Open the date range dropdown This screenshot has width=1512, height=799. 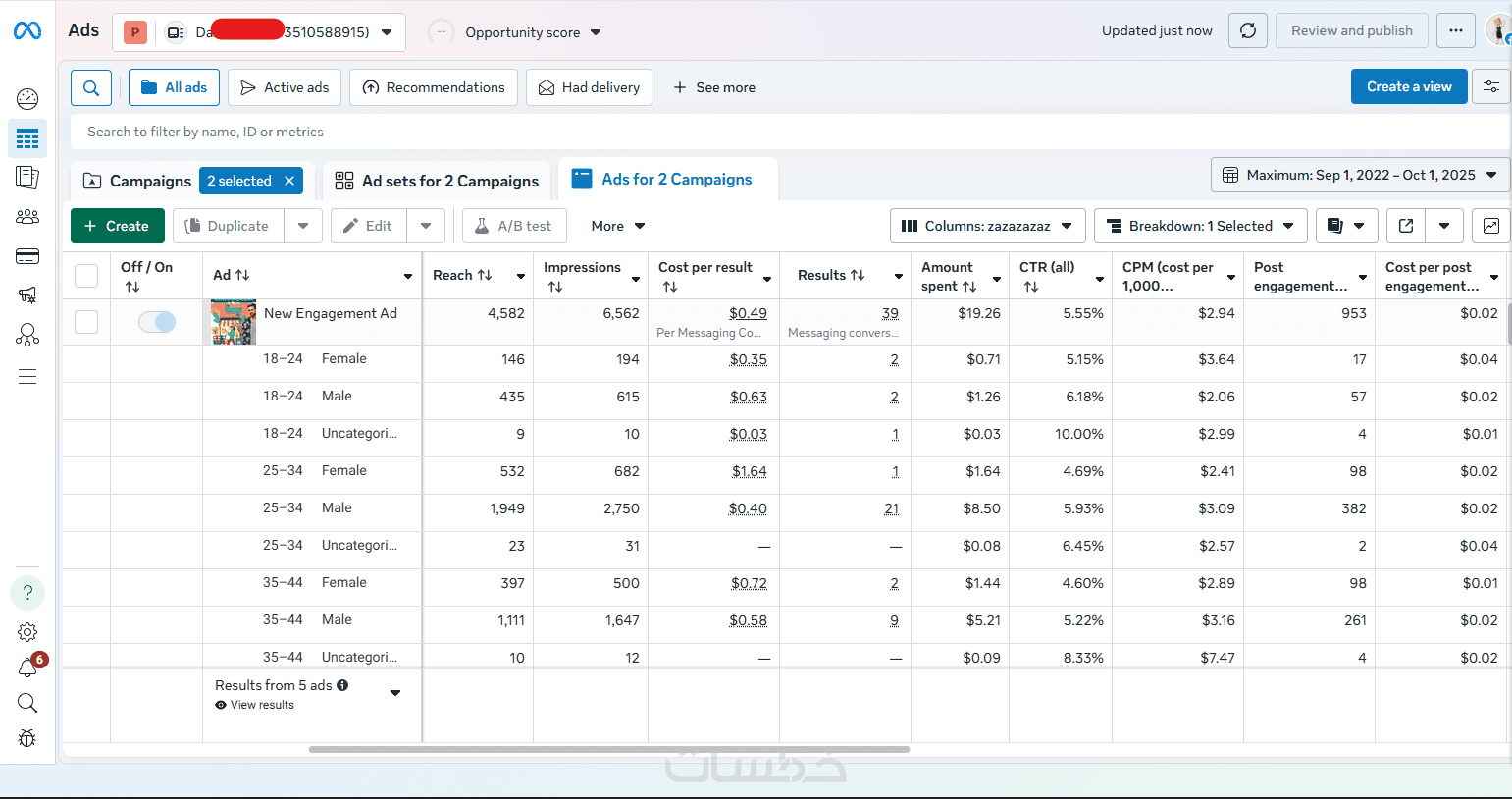click(1360, 175)
